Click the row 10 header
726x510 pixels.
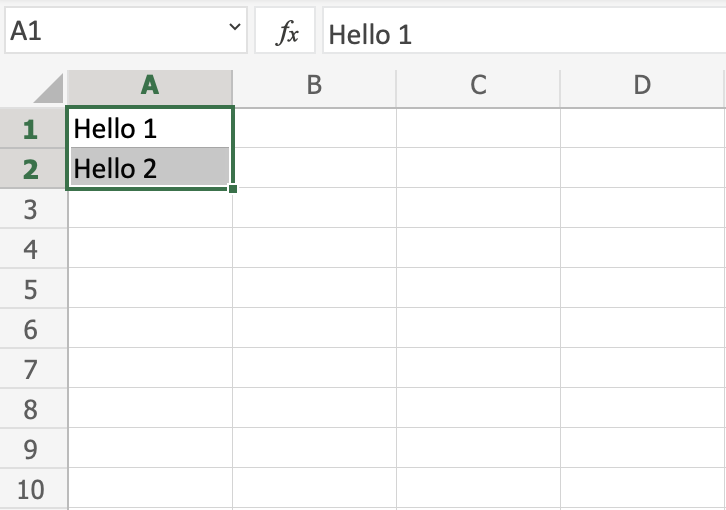tap(30, 489)
